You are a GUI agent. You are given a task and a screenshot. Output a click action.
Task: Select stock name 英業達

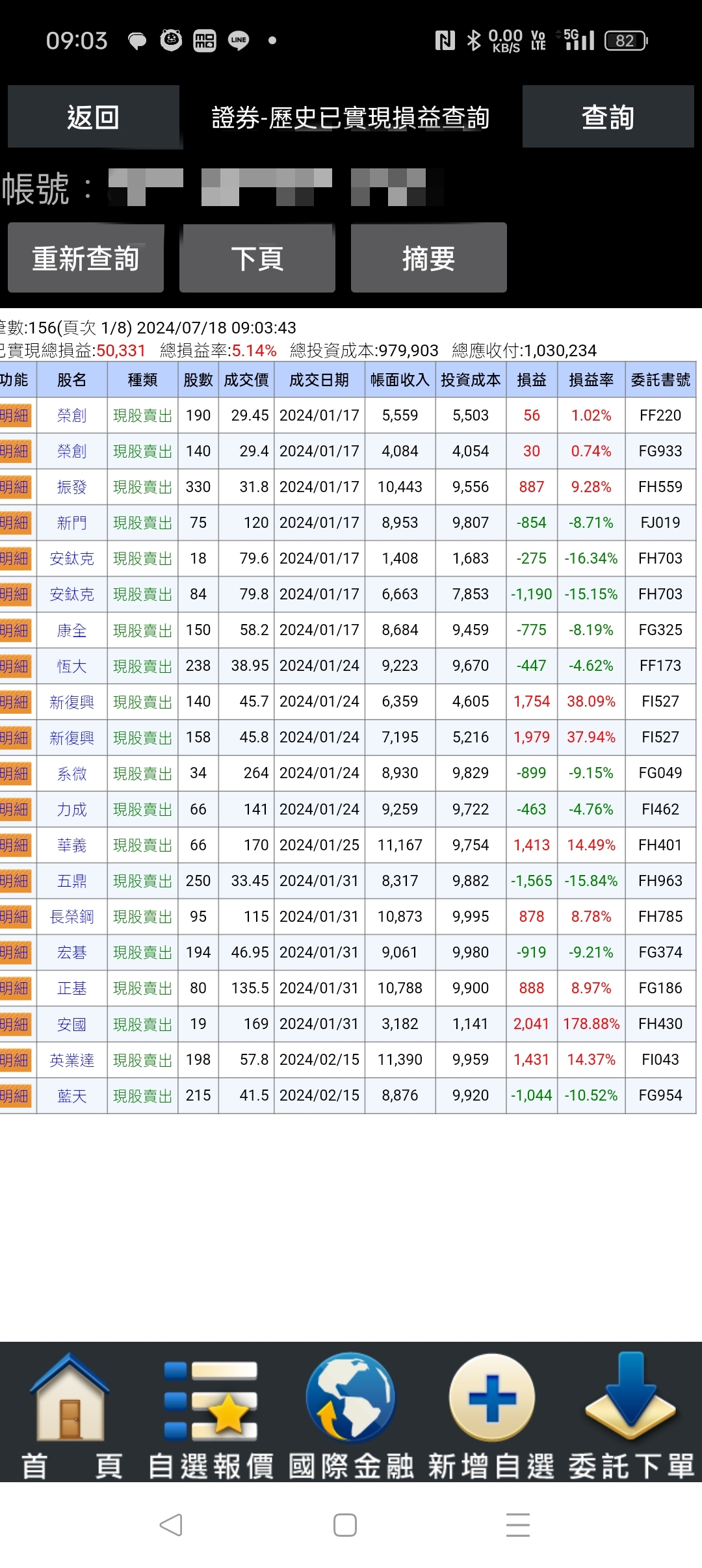[71, 1060]
